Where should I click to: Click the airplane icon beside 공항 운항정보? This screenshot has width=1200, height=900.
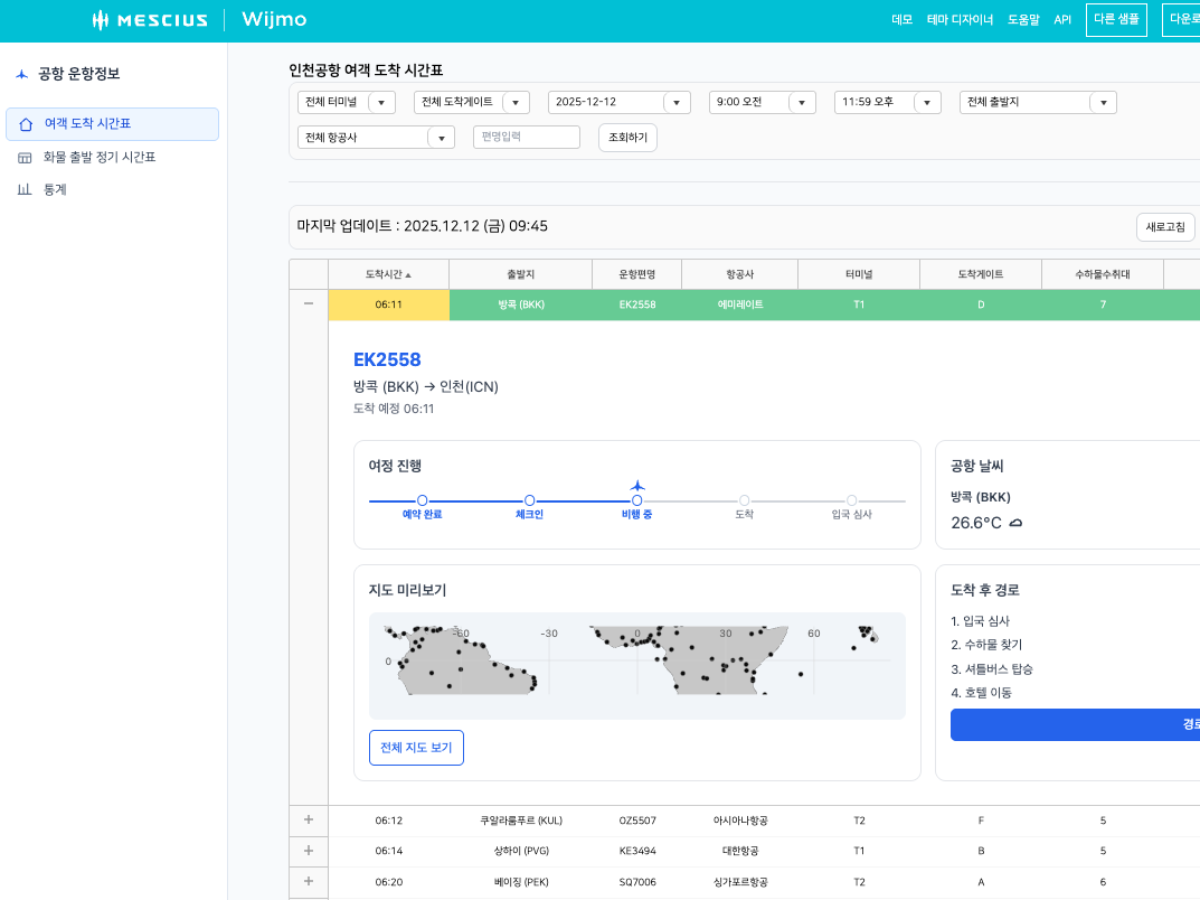point(22,74)
